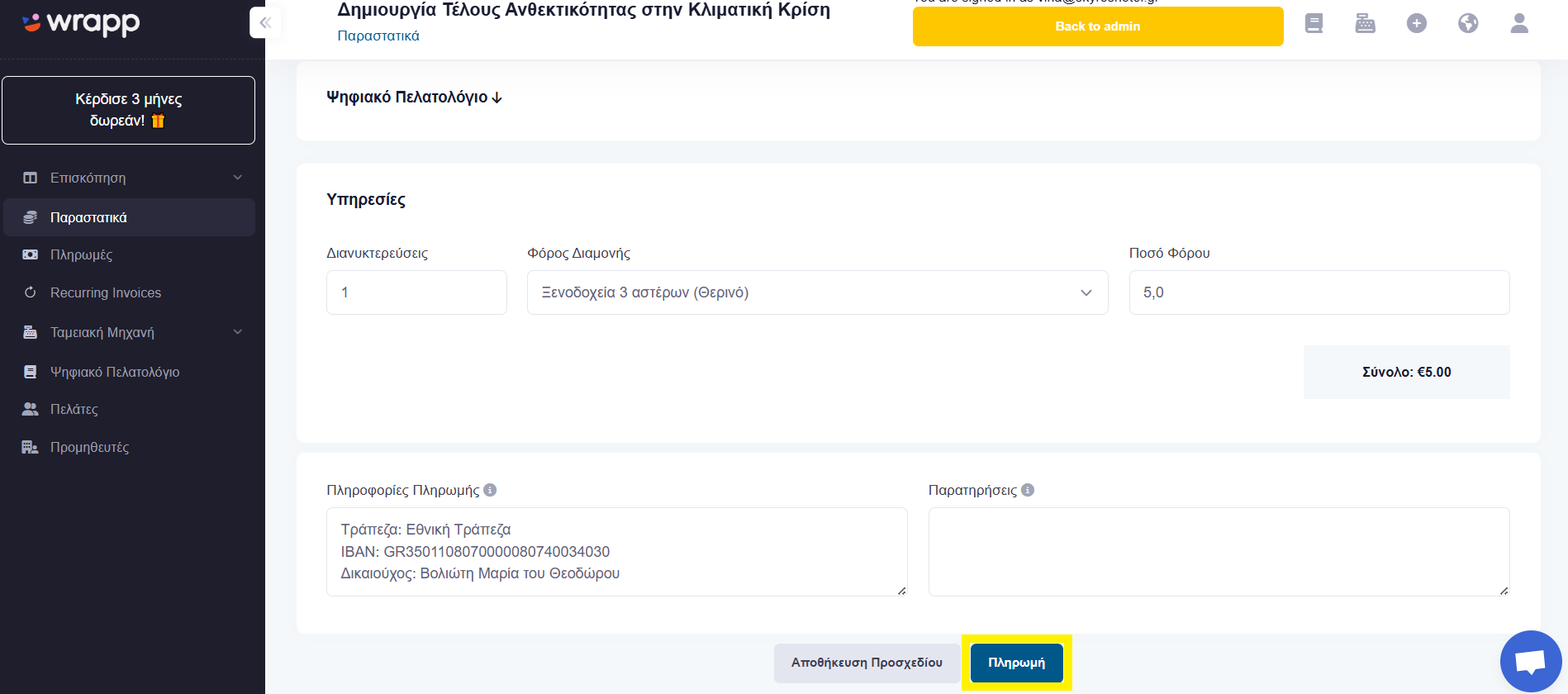The width and height of the screenshot is (1568, 694).
Task: Click Αποθήκευση Προσχεδίου button
Action: pyautogui.click(x=867, y=663)
